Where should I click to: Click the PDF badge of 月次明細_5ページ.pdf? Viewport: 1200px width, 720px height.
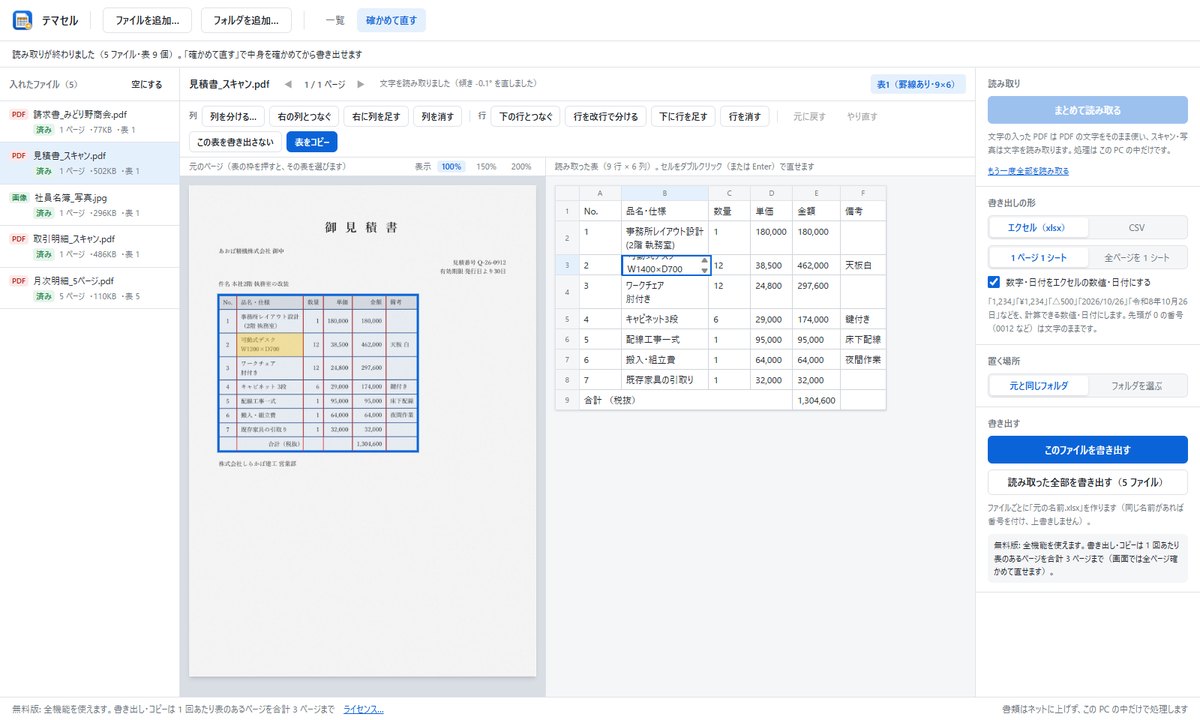19,281
